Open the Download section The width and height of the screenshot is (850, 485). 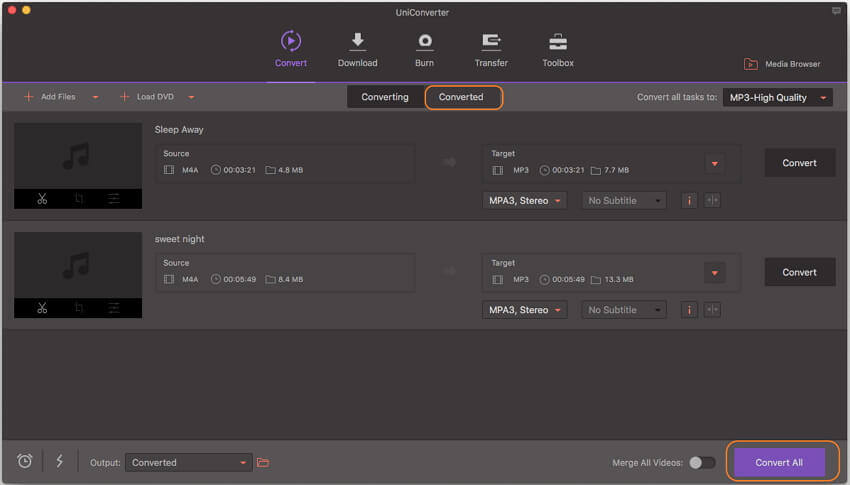(357, 50)
